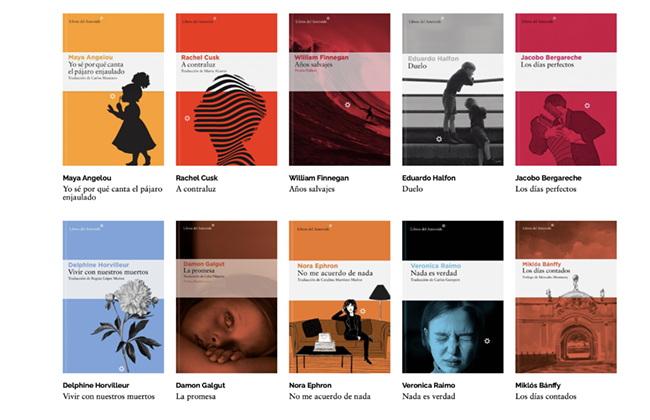Click Eduardo Halfon author name below cover
Screen dimensions: 650x420
coord(429,178)
